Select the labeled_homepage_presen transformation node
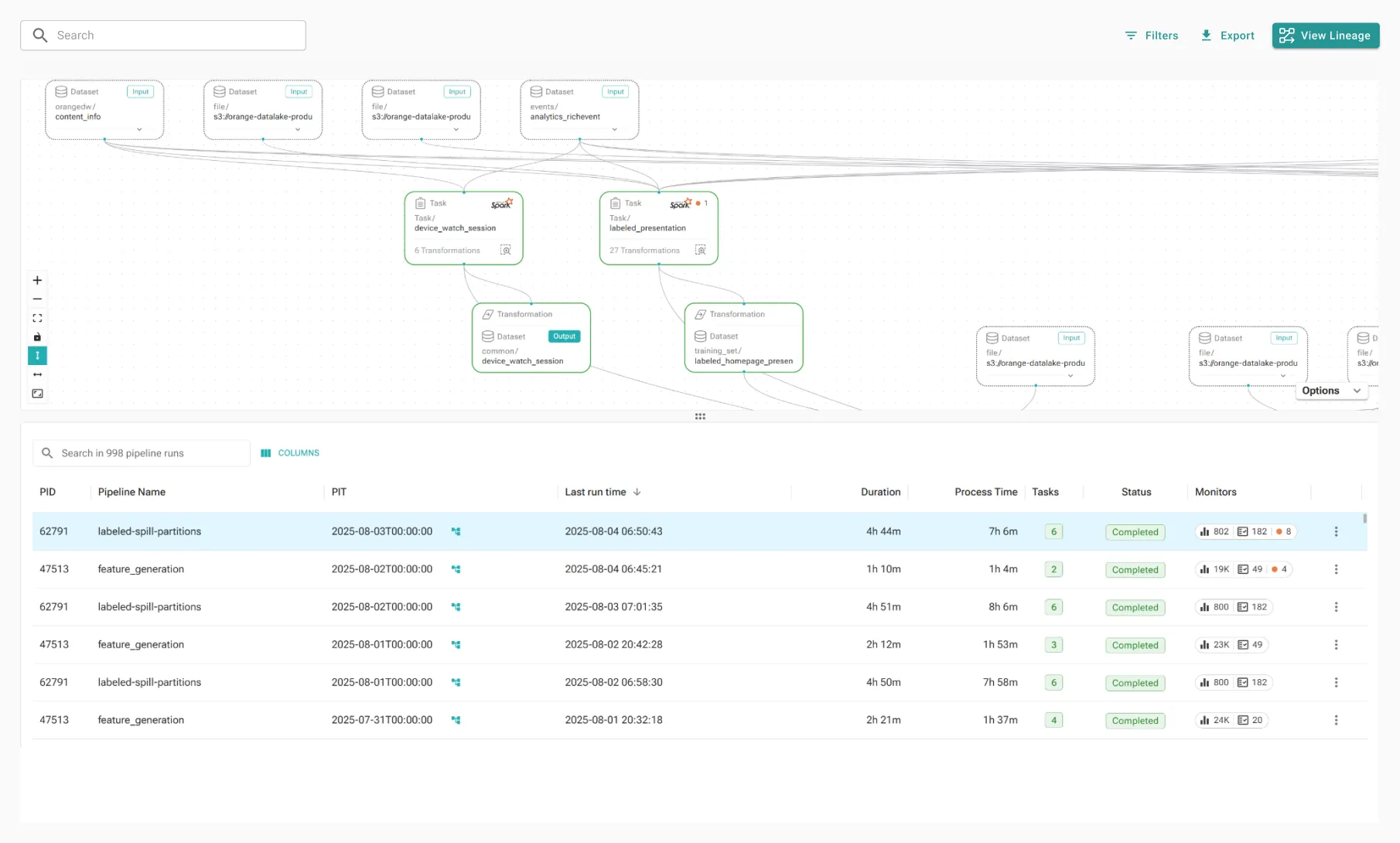1400x843 pixels. pyautogui.click(x=744, y=338)
